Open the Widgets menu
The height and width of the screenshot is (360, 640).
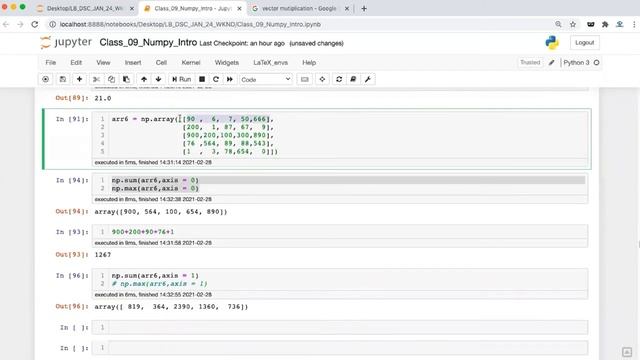click(x=227, y=62)
